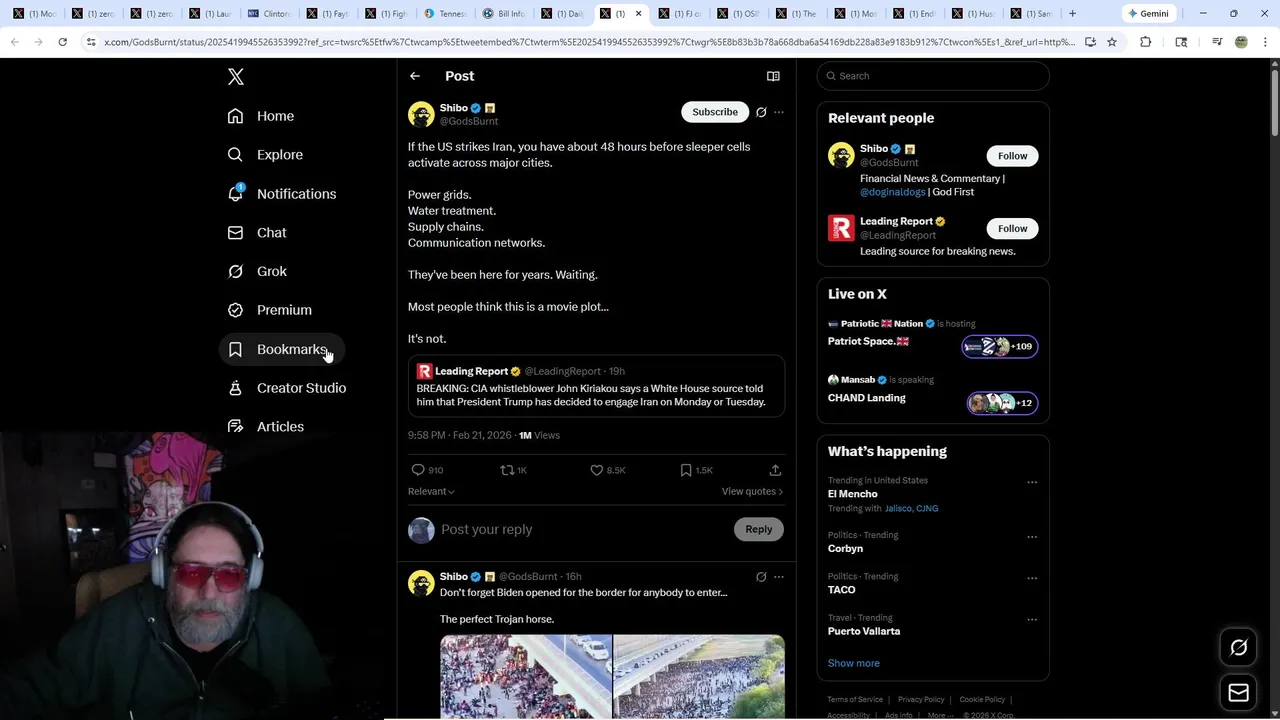The height and width of the screenshot is (720, 1280).
Task: Open Grok from sidebar
Action: (257, 271)
